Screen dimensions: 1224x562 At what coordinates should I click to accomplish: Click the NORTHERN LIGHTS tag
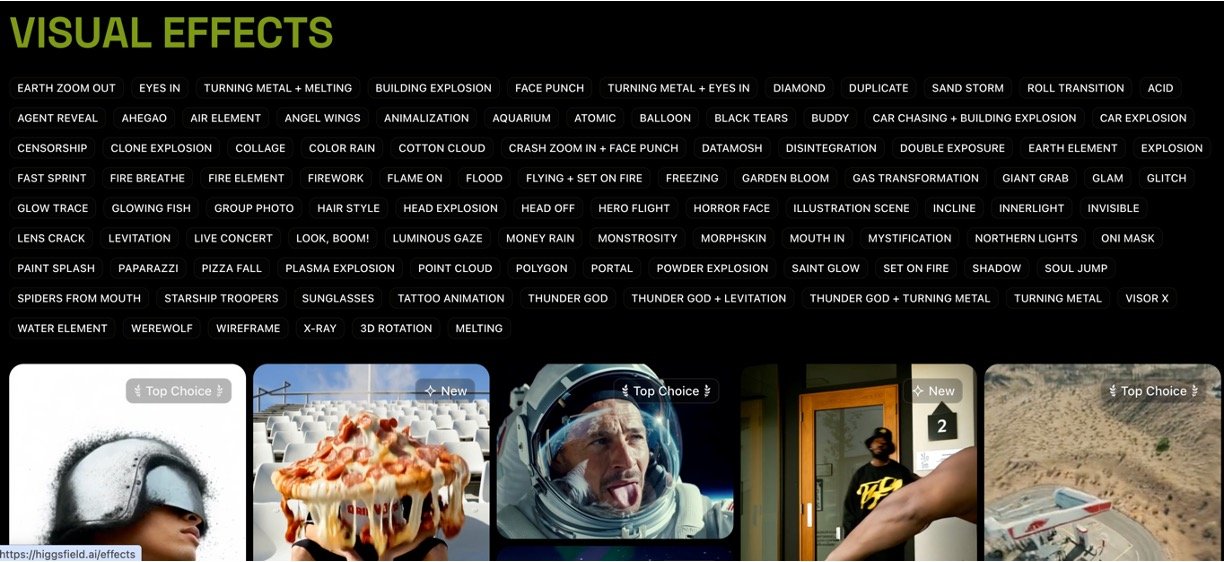(1026, 238)
